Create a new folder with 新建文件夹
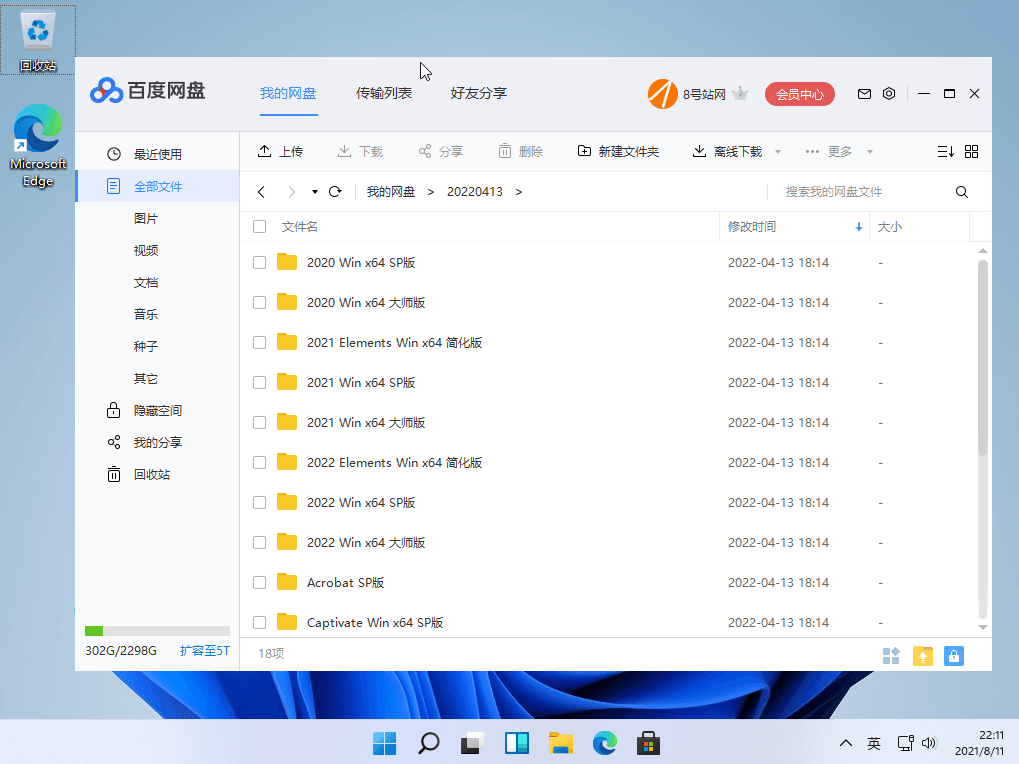Viewport: 1019px width, 764px height. point(618,151)
